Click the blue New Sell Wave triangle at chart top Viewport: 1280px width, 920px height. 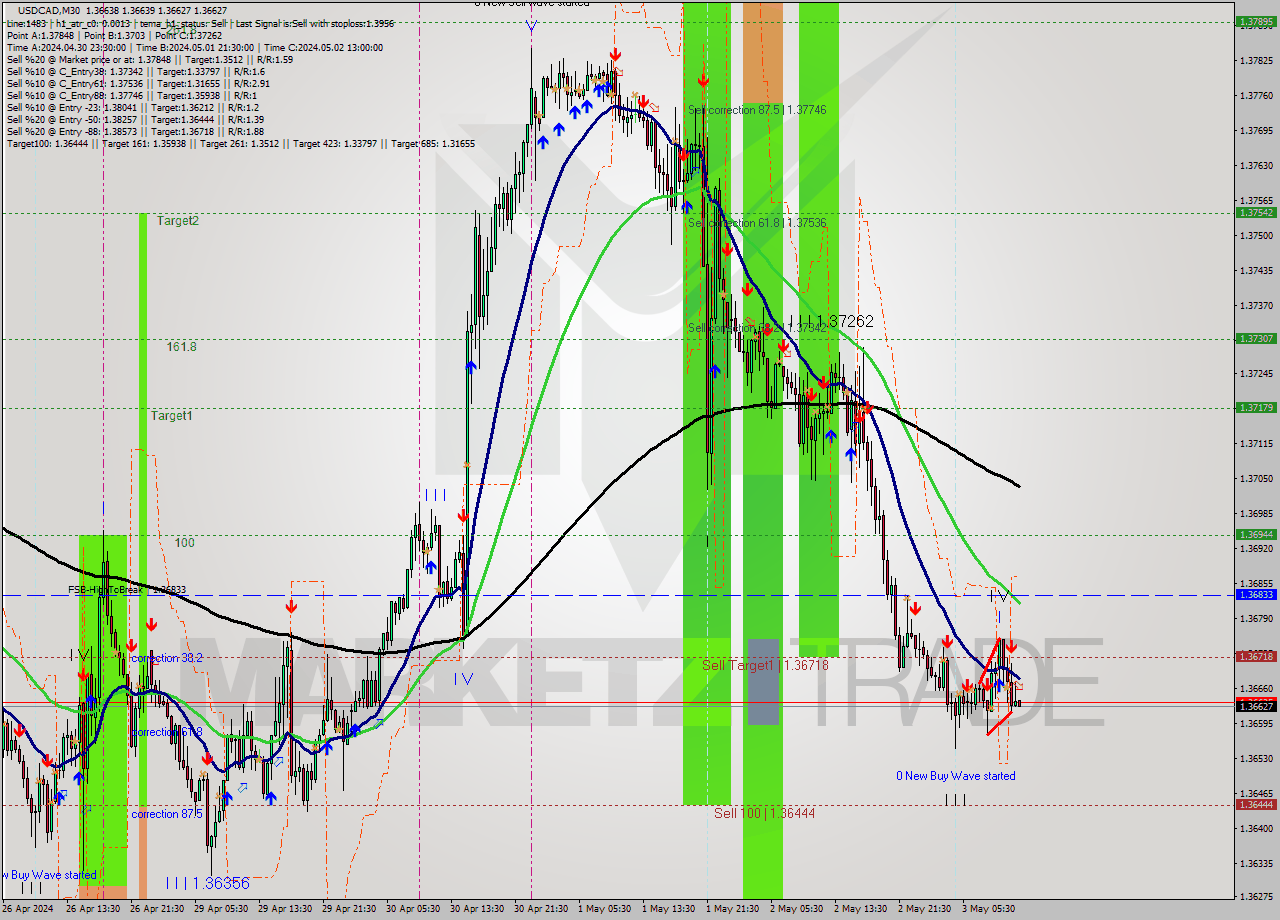coord(531,27)
